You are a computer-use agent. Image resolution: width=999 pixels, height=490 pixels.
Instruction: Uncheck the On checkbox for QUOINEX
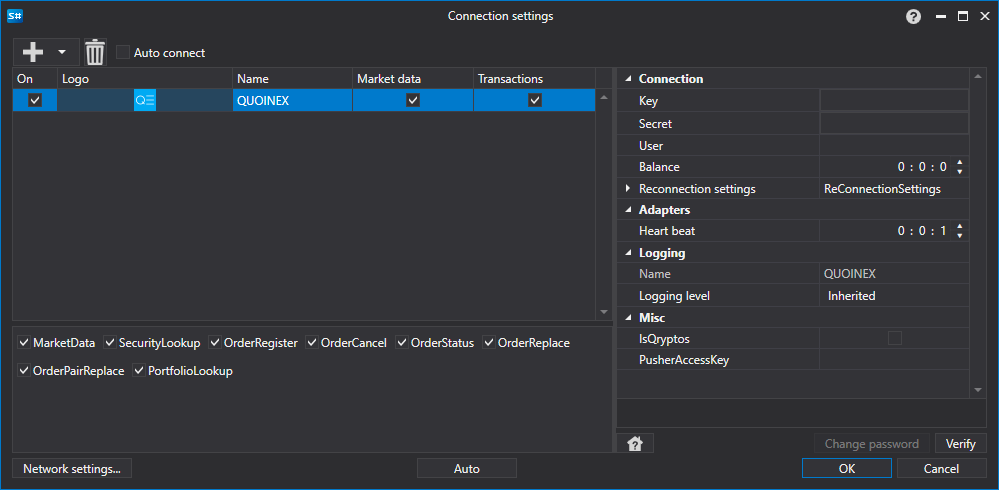click(35, 100)
